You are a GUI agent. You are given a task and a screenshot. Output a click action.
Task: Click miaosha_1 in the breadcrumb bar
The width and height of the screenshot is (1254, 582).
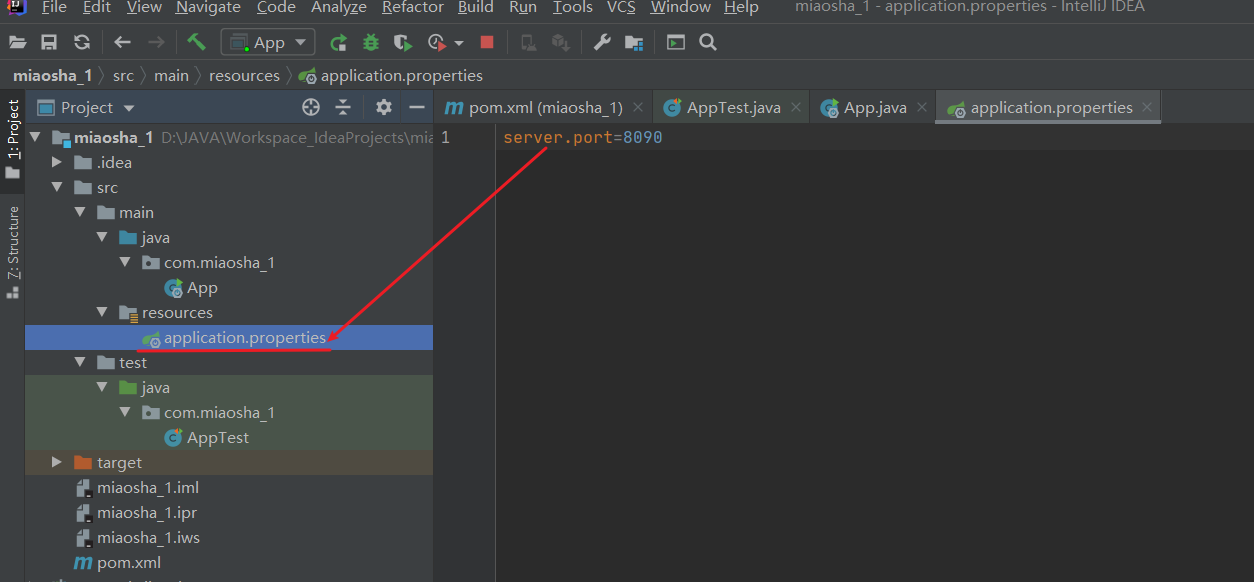click(x=52, y=76)
